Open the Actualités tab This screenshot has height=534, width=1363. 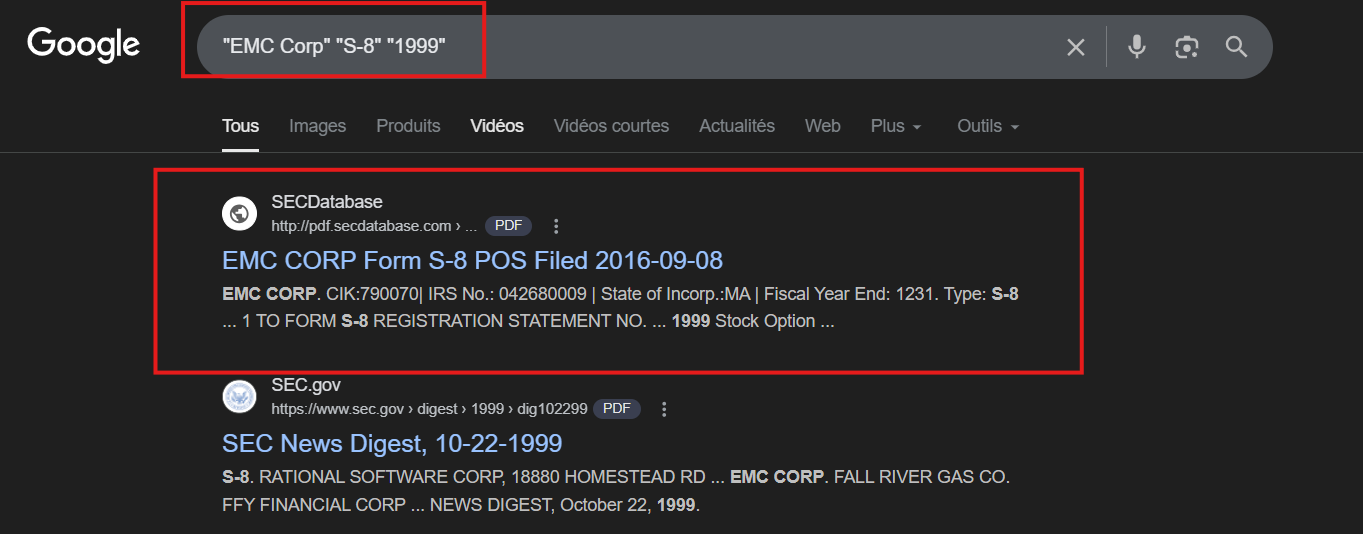tap(736, 126)
